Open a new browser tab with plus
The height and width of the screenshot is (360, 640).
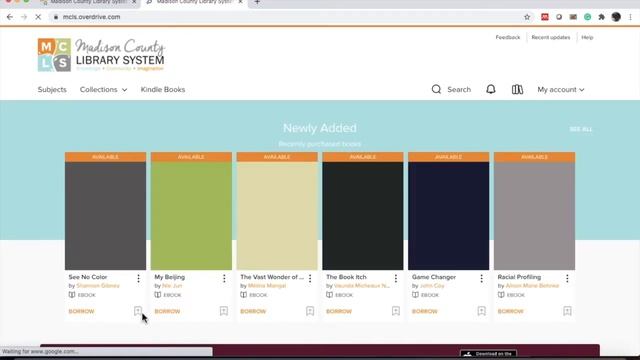(x=257, y=2)
